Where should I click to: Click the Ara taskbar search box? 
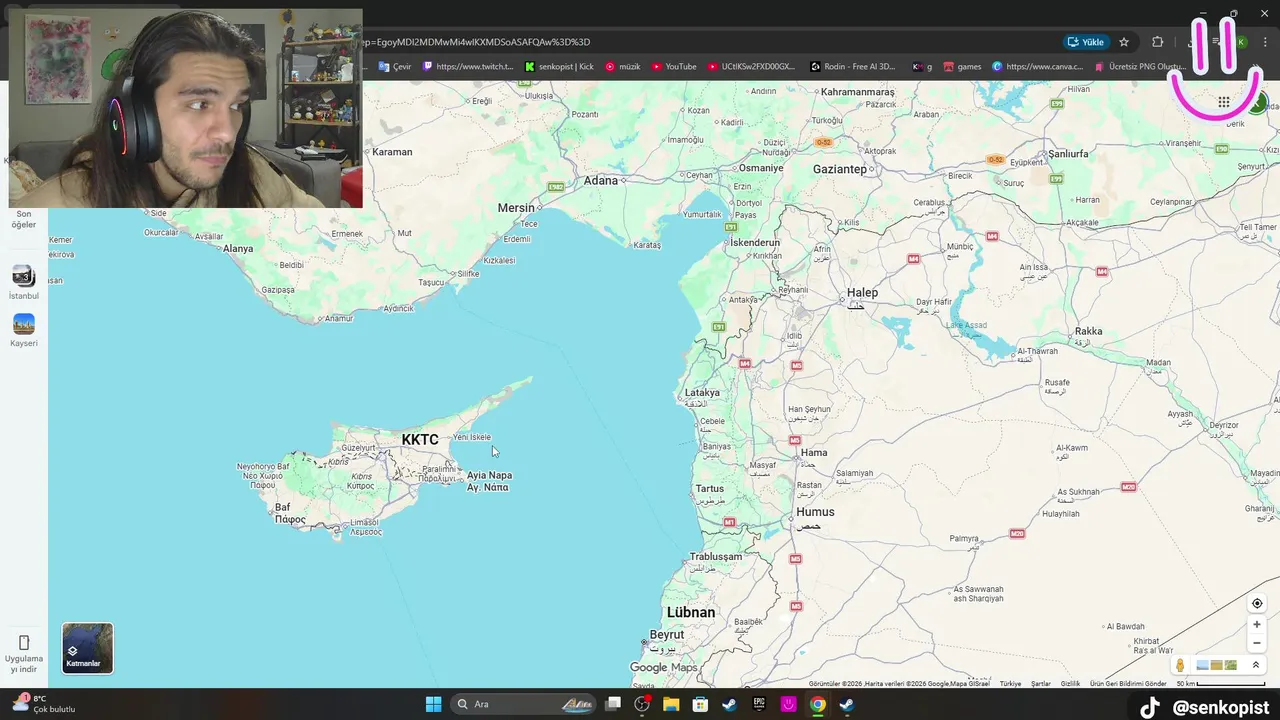coord(524,704)
